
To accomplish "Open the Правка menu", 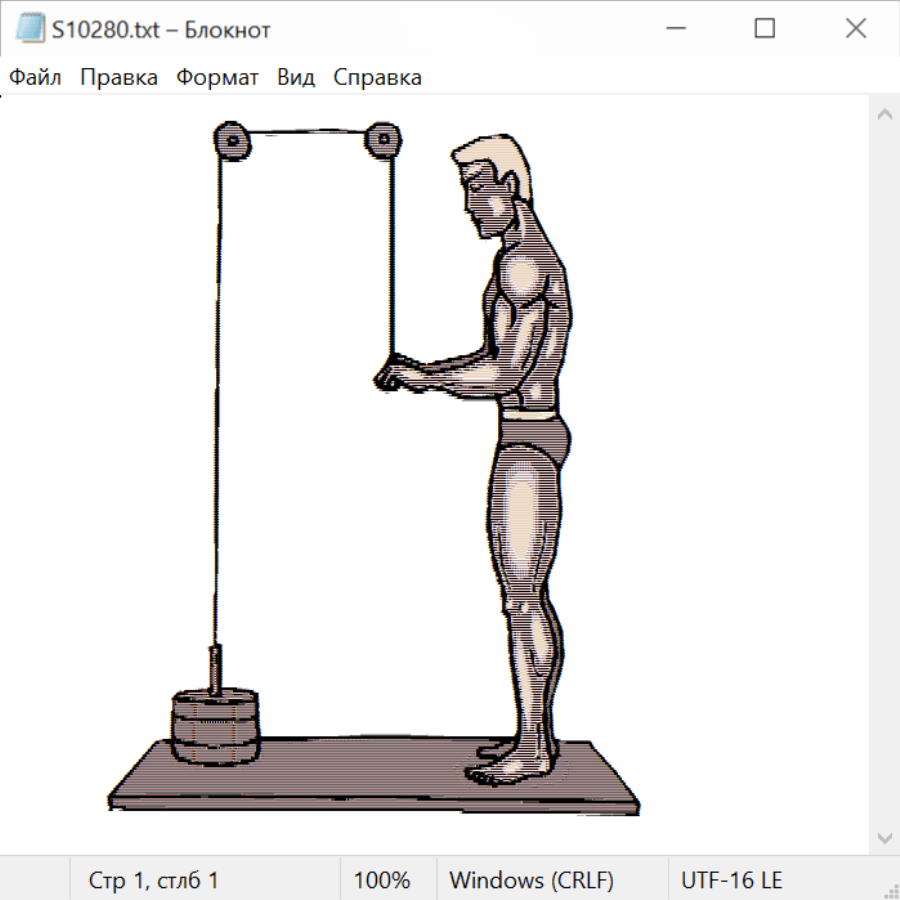I will pos(118,77).
